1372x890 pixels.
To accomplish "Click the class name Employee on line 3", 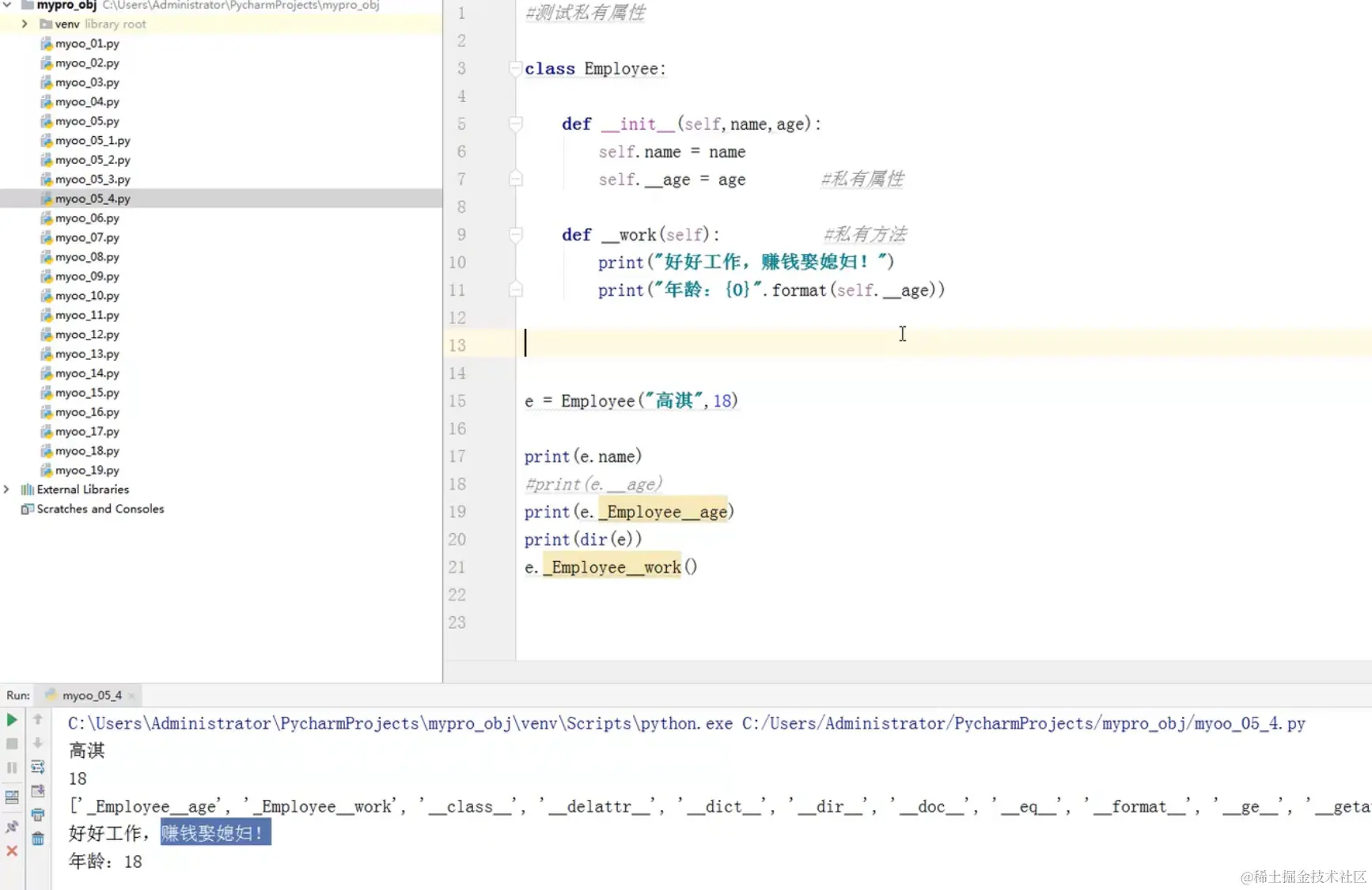I will (x=621, y=69).
